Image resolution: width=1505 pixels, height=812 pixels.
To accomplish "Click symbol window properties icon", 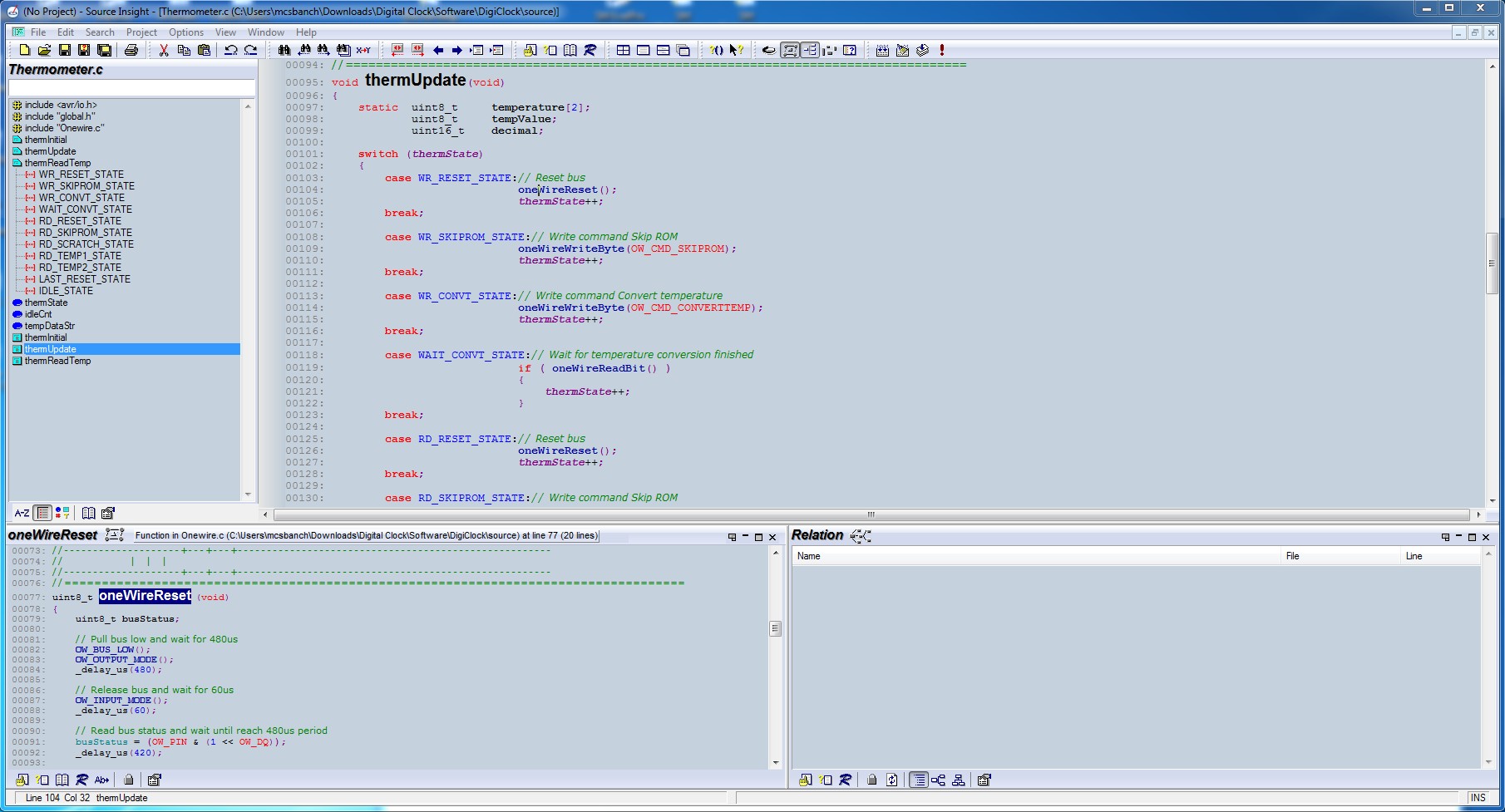I will tap(108, 513).
